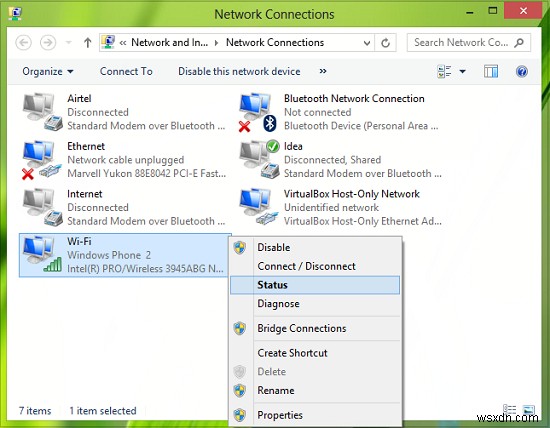The height and width of the screenshot is (428, 550).
Task: Click the breadcrumb separator arrow
Action: (x=216, y=43)
